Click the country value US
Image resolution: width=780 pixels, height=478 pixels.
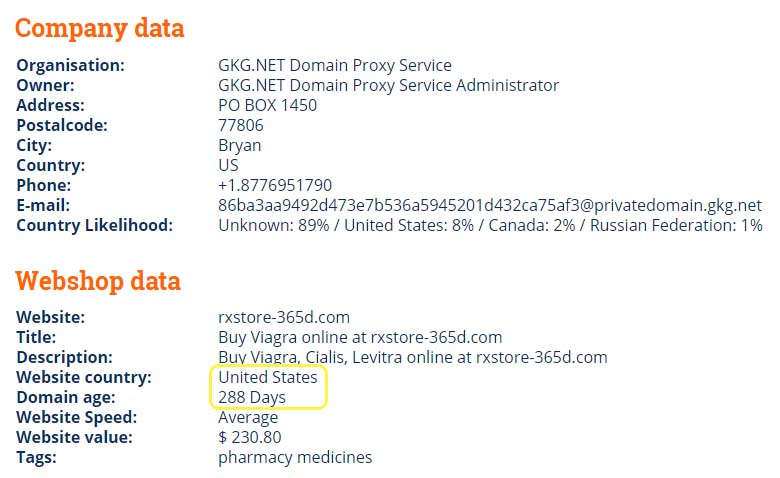[228, 165]
